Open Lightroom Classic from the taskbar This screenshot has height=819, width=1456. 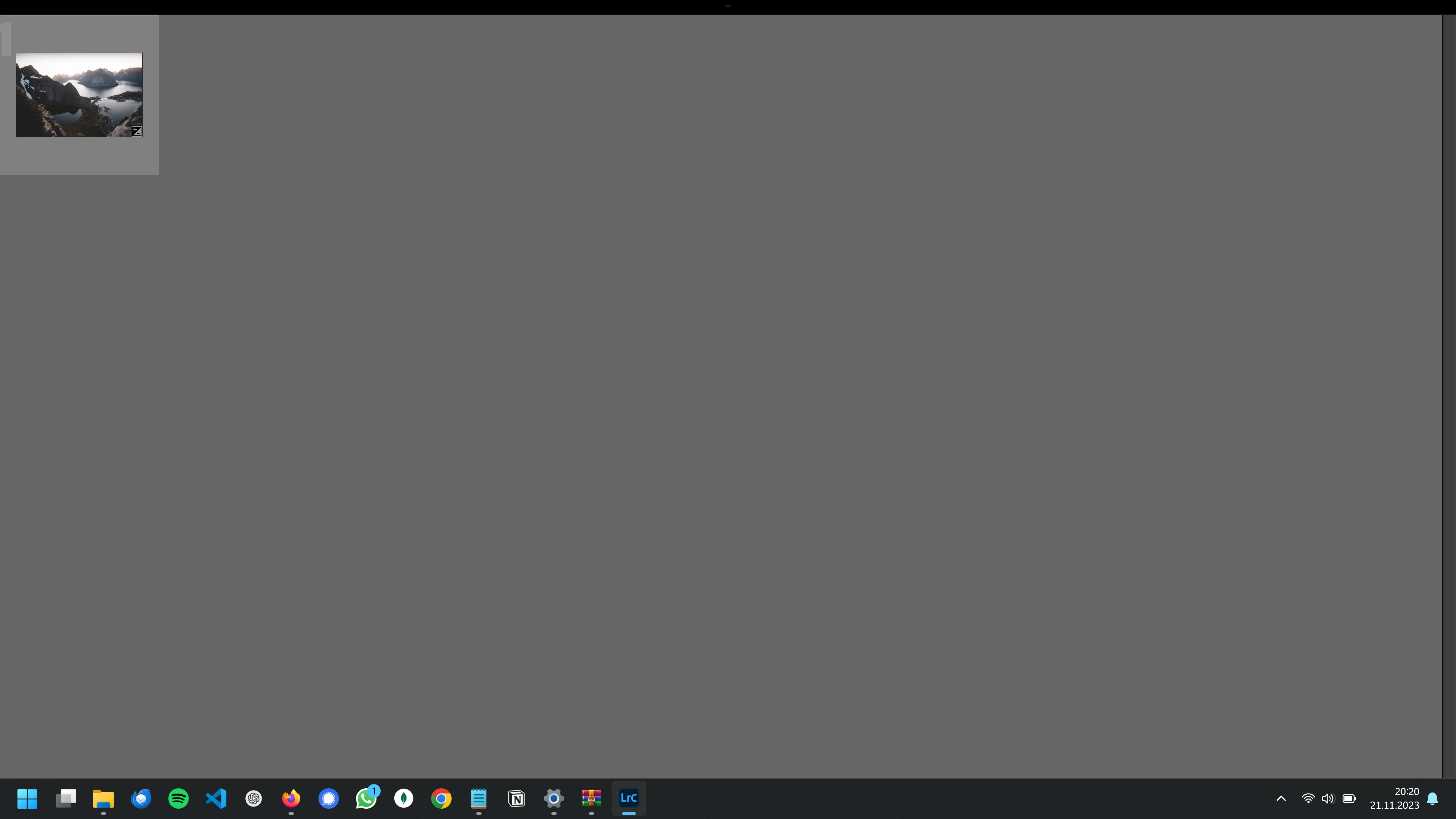pos(629,798)
